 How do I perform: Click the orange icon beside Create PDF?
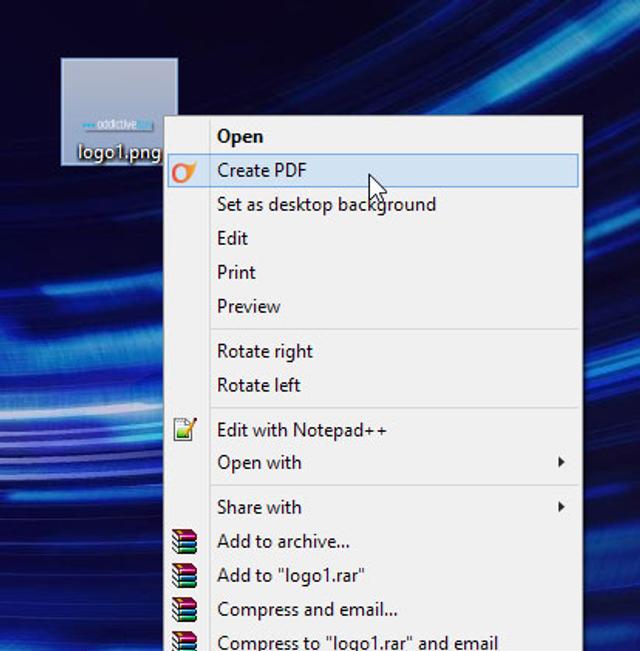point(184,171)
